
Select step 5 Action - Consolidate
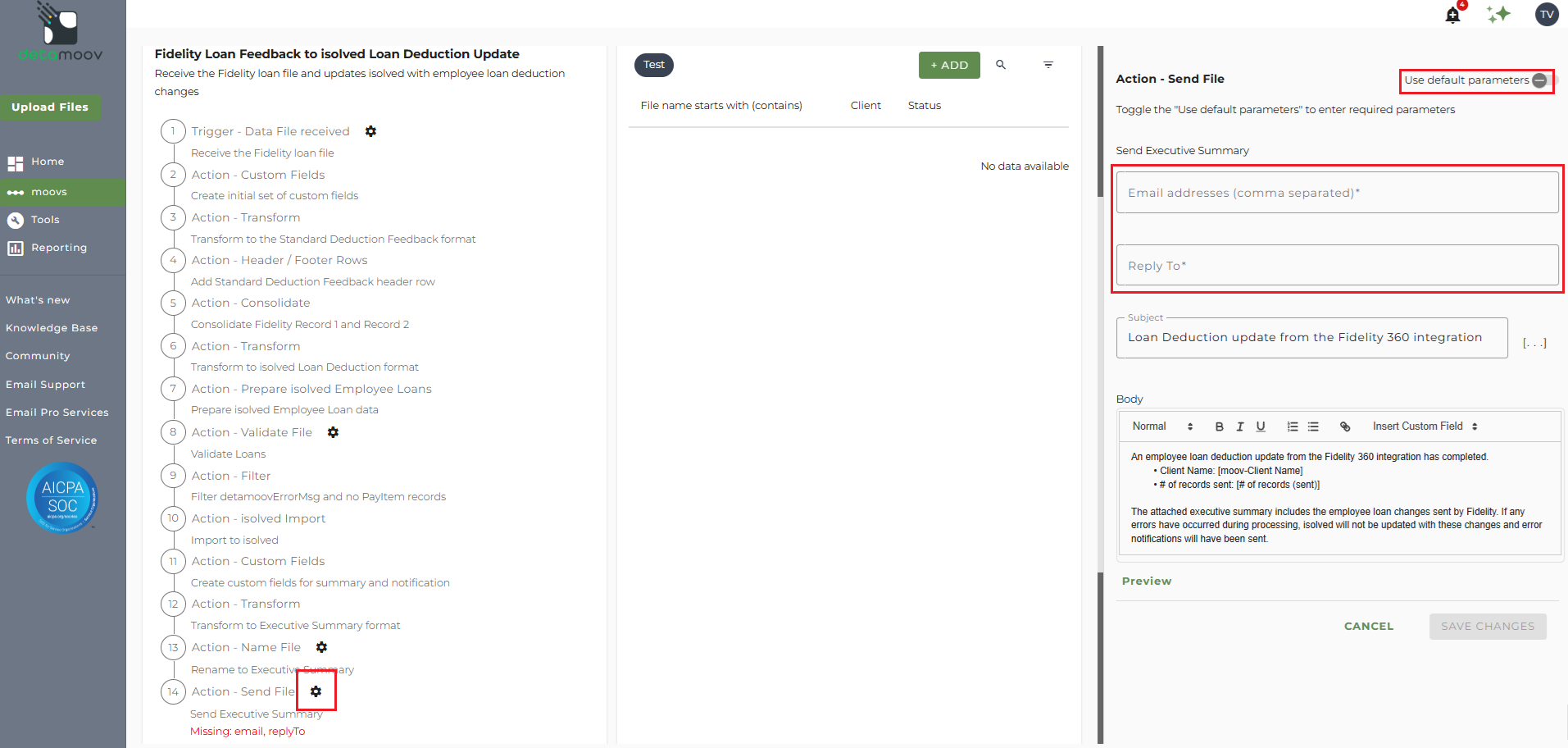click(251, 303)
